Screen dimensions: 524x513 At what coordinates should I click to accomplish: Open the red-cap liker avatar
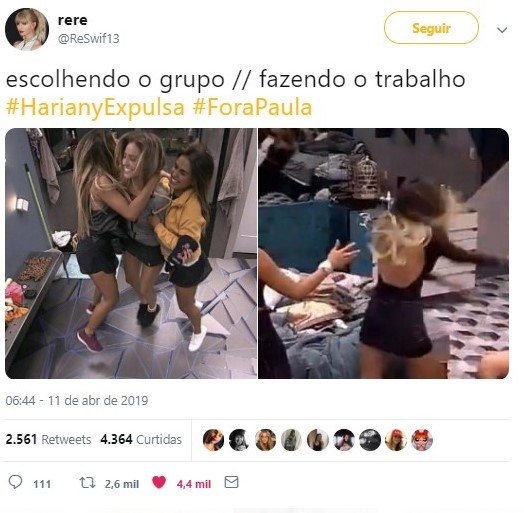pyautogui.click(x=396, y=440)
